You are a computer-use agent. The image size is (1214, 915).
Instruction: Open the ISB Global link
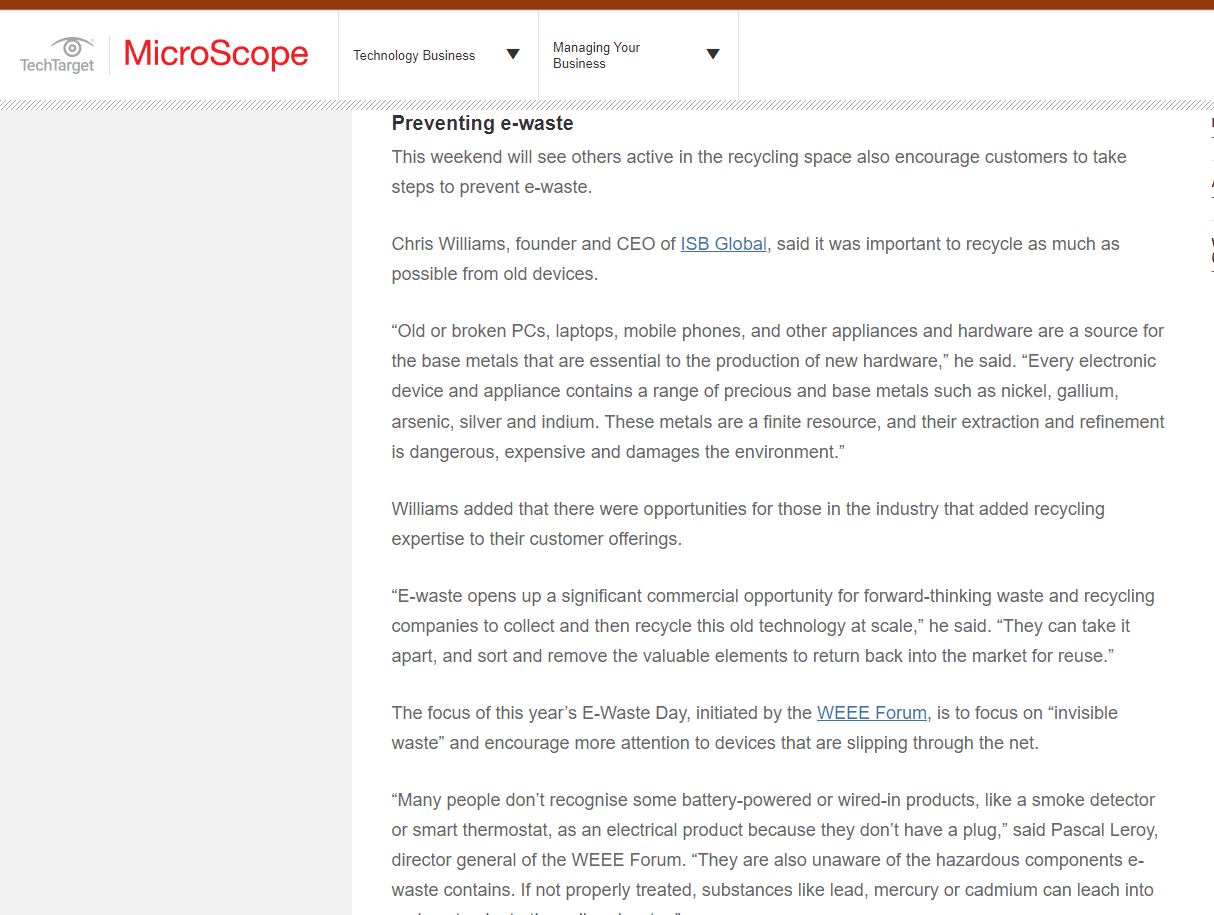pos(723,244)
